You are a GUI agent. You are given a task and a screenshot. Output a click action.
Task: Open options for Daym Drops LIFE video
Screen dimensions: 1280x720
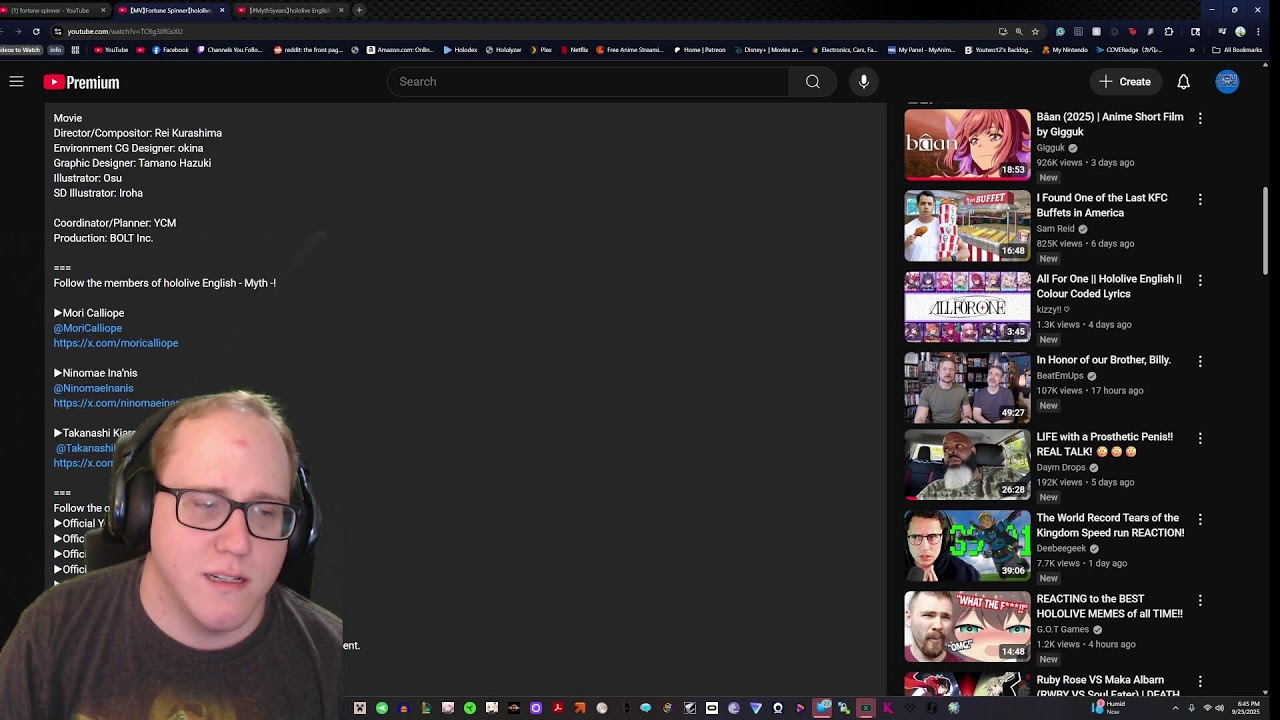point(1200,438)
